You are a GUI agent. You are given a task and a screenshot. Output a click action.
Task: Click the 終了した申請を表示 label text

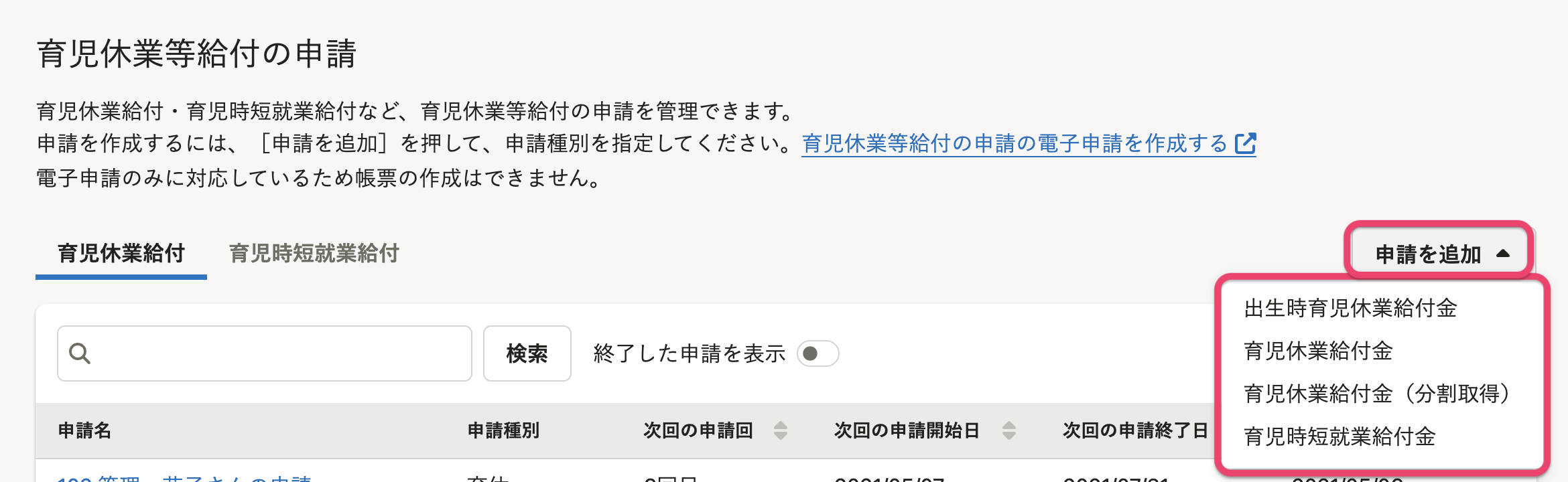689,353
